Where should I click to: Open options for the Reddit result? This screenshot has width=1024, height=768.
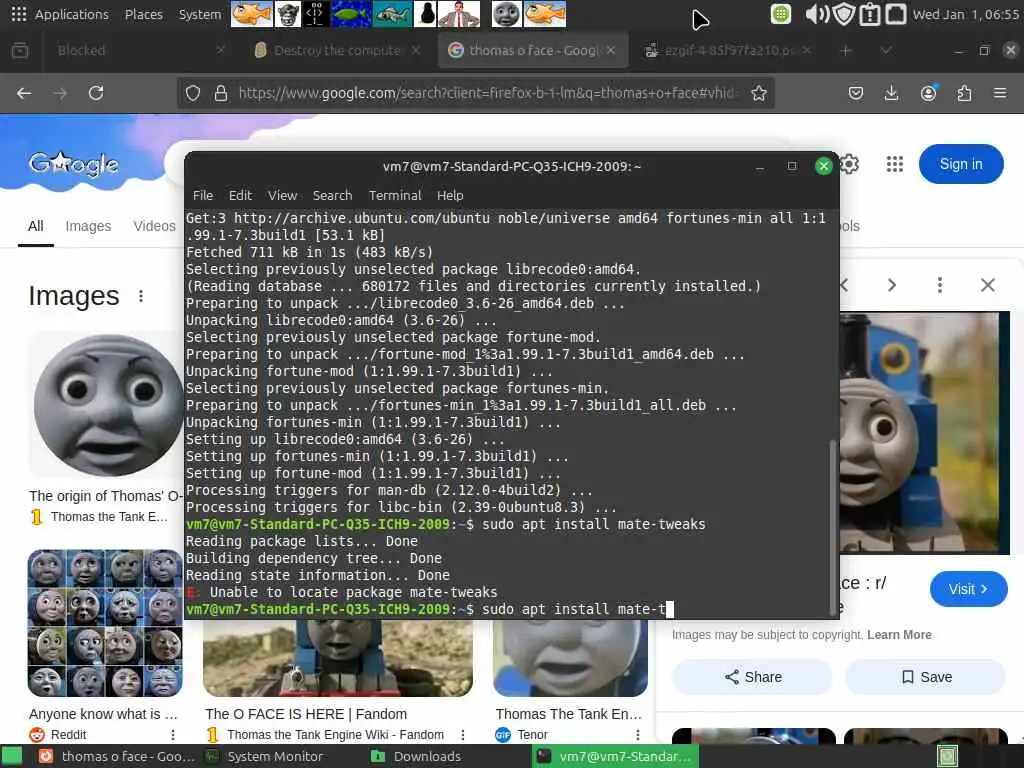[173, 735]
